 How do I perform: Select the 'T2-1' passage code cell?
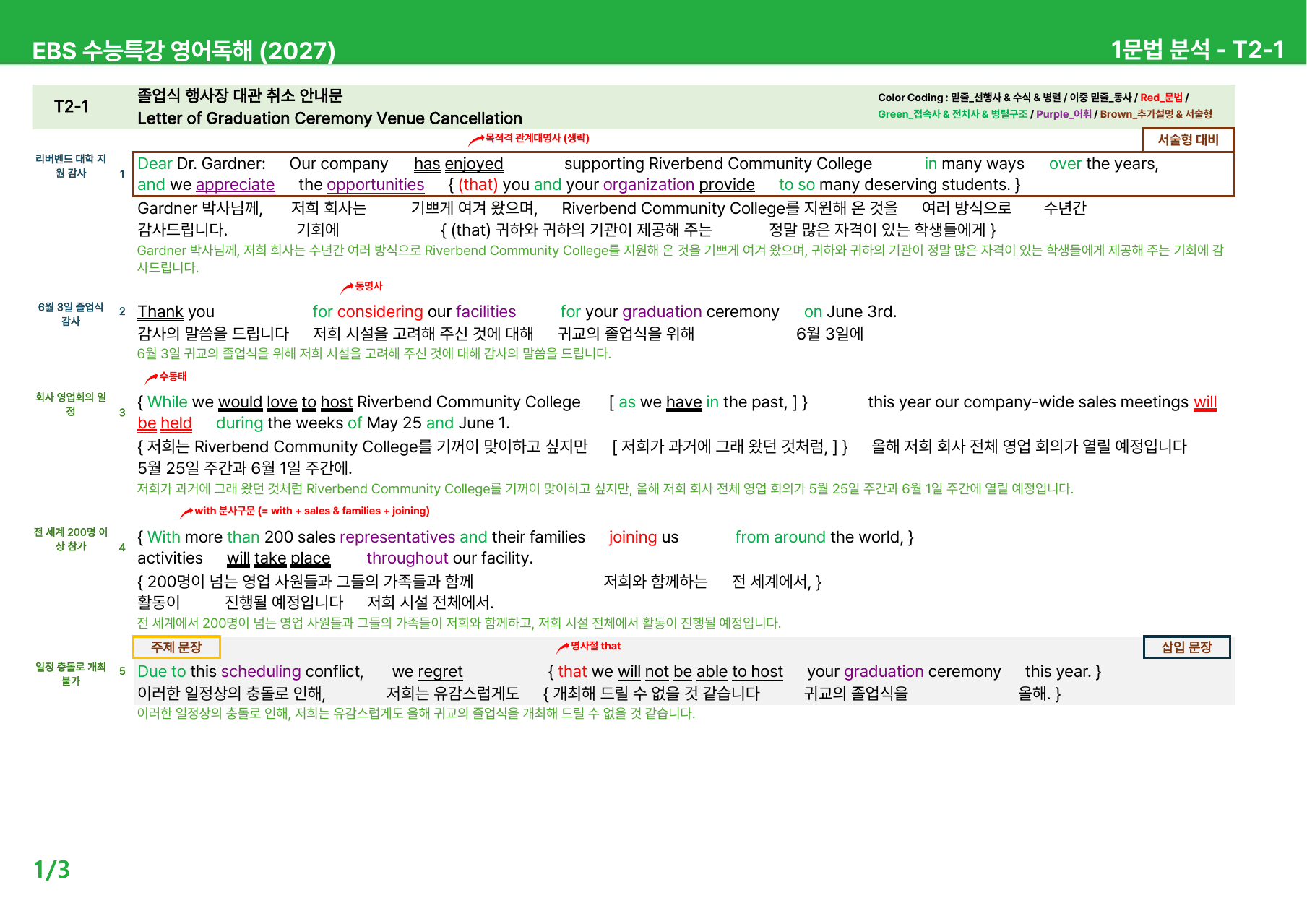[72, 107]
